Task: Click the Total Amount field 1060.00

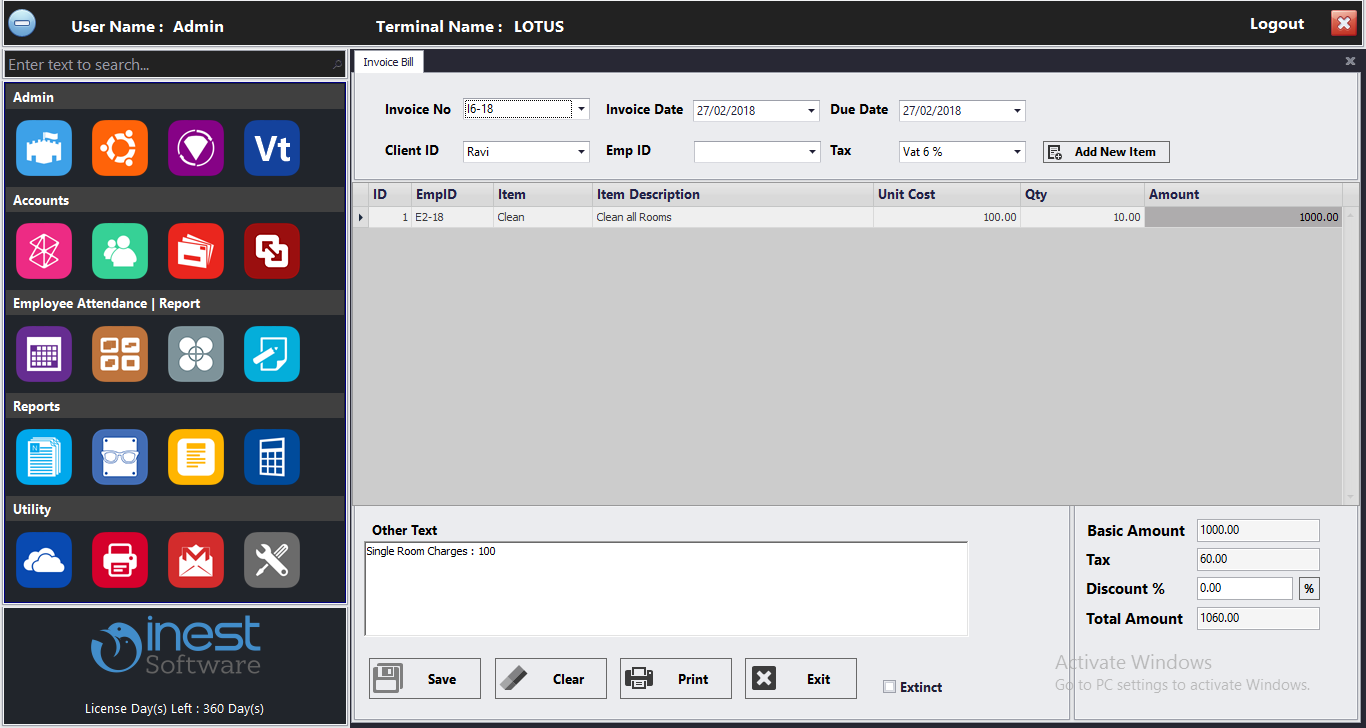Action: 1258,619
